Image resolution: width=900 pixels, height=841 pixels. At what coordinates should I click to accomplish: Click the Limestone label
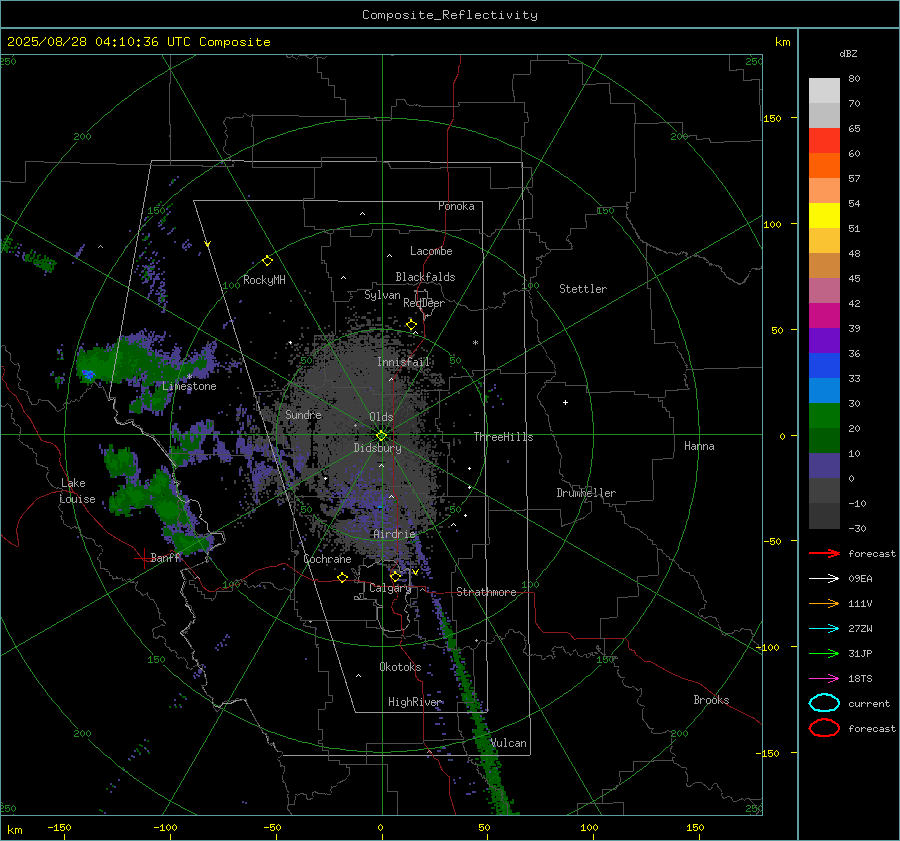point(189,386)
